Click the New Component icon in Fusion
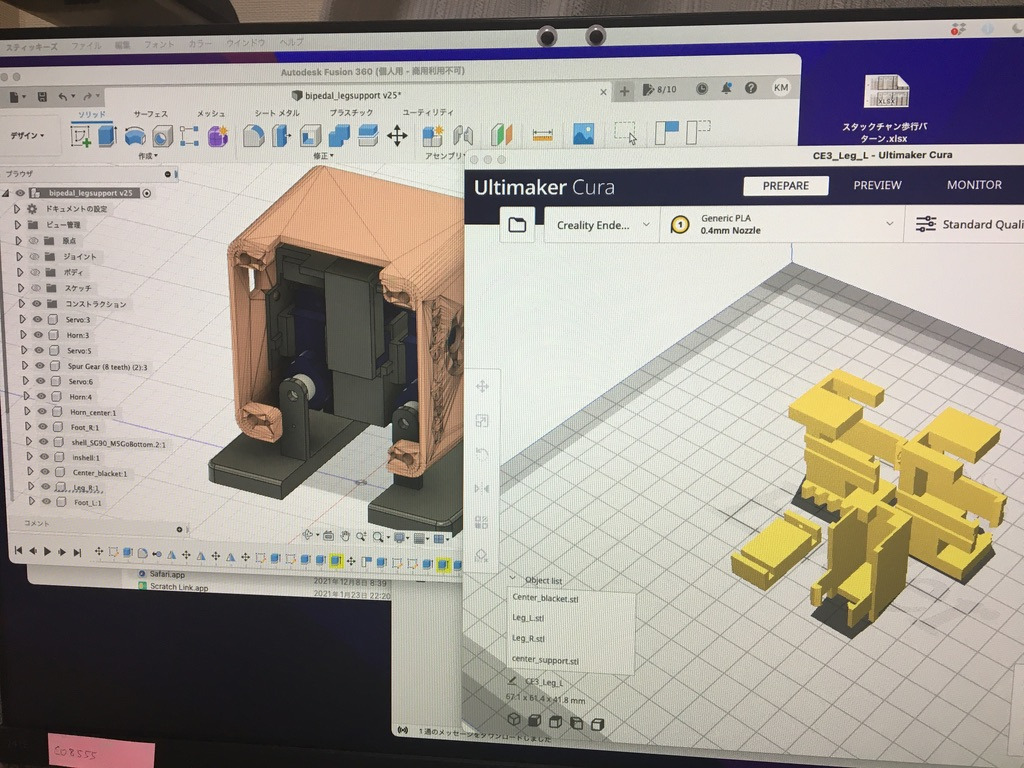This screenshot has width=1024, height=768. [x=432, y=136]
